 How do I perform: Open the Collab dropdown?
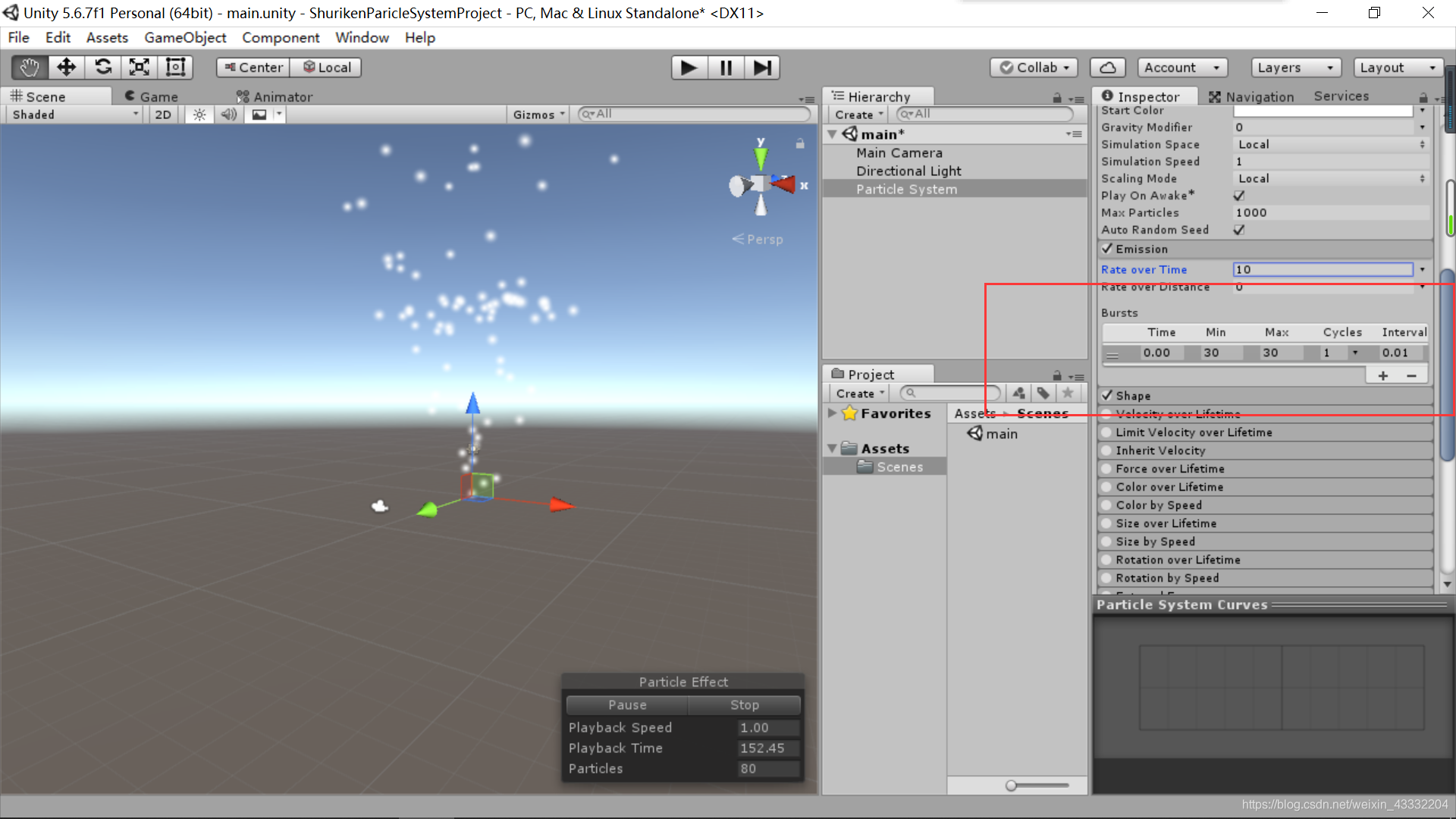[1034, 67]
